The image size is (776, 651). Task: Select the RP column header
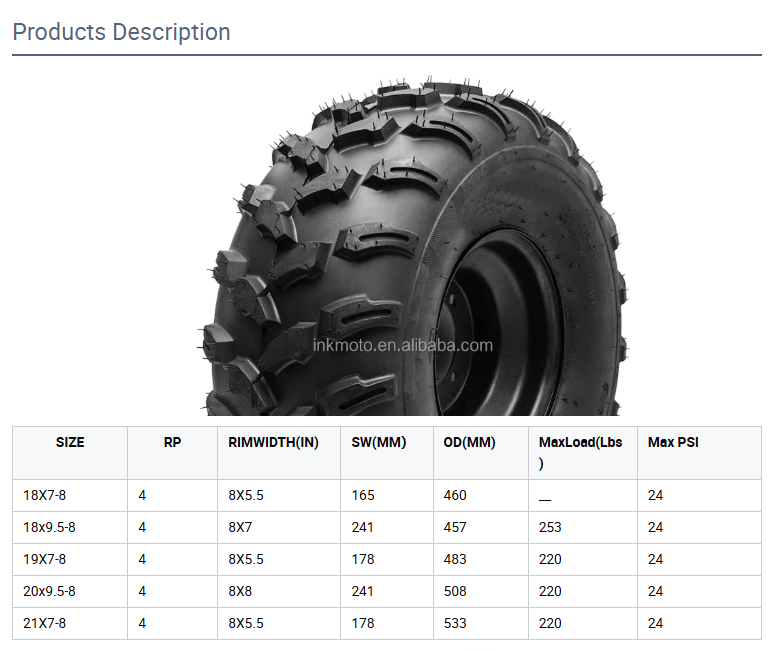[172, 442]
